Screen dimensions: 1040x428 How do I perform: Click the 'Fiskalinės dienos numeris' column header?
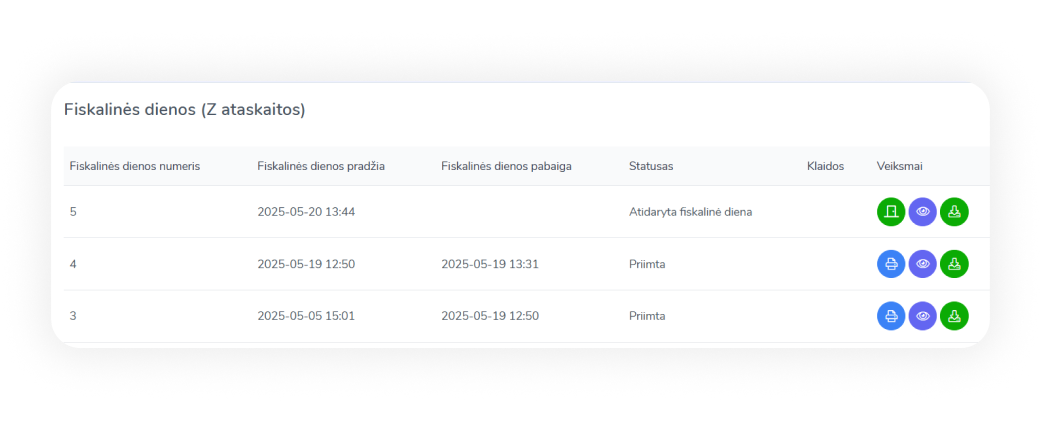coord(135,166)
